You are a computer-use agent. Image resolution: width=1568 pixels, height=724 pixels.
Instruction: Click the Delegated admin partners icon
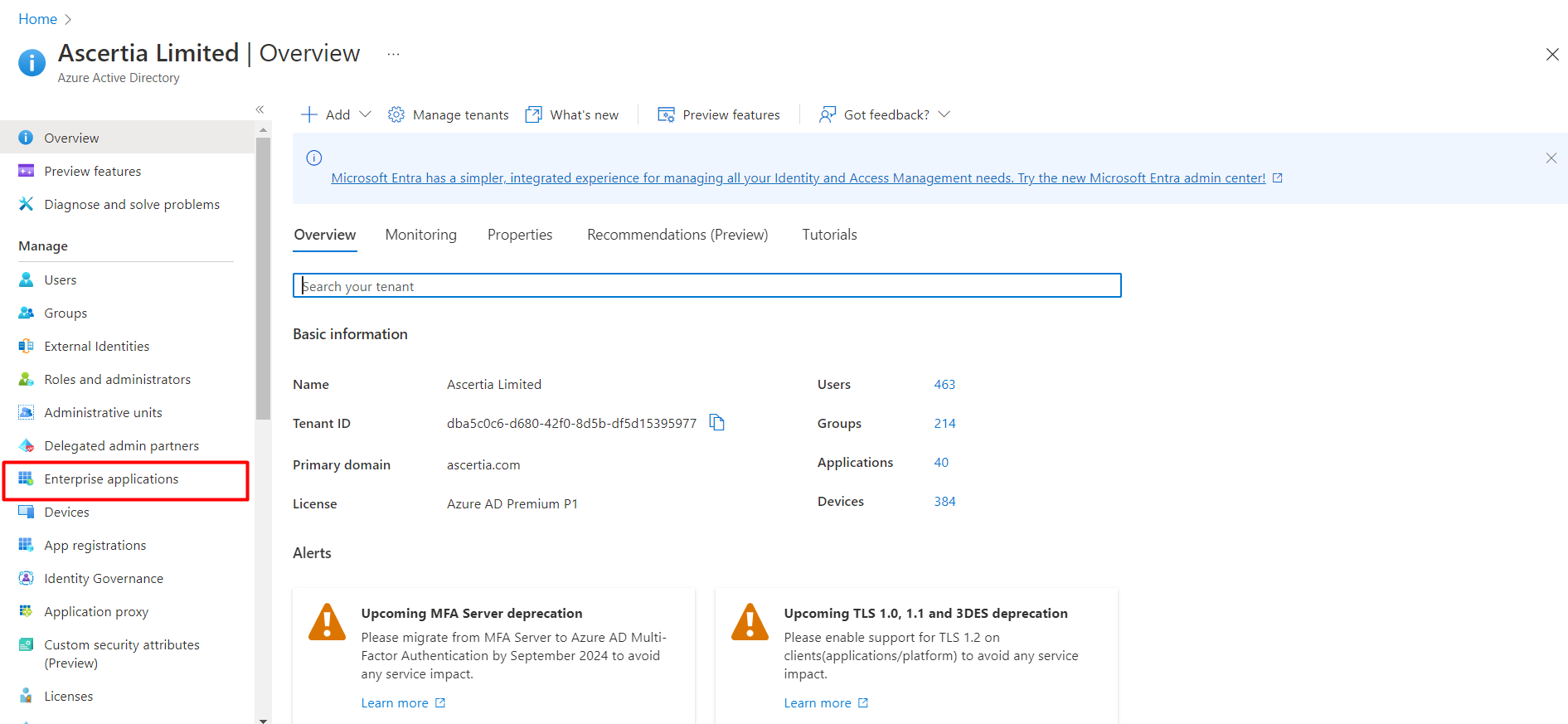tap(26, 445)
